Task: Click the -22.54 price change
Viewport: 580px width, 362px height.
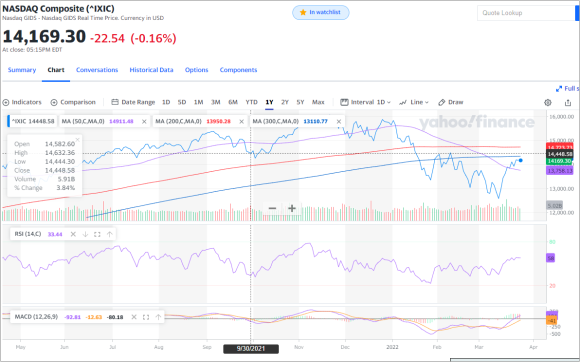Action: click(x=107, y=38)
